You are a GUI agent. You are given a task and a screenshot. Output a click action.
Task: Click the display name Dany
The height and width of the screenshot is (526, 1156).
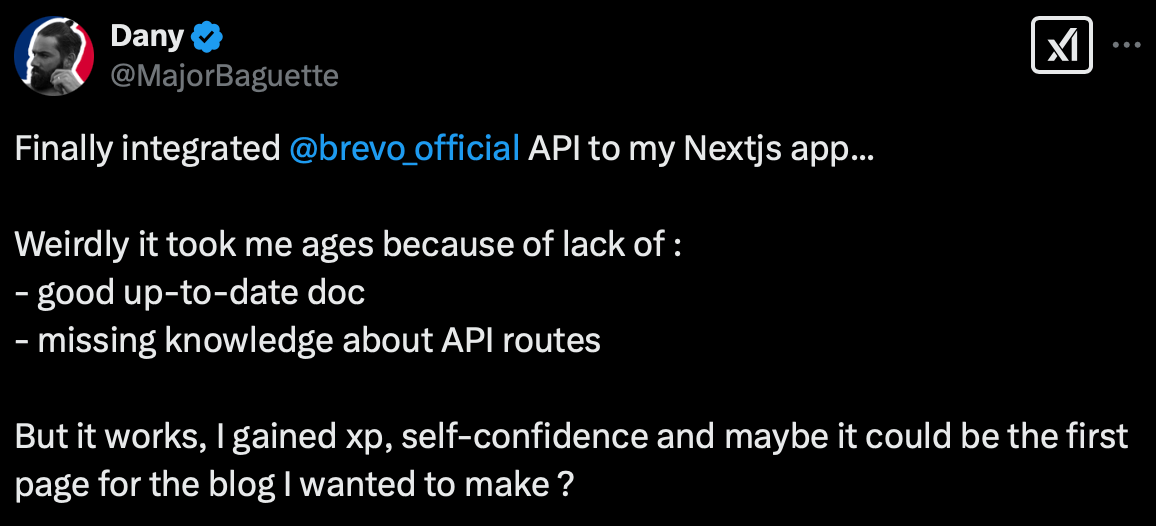pos(146,38)
